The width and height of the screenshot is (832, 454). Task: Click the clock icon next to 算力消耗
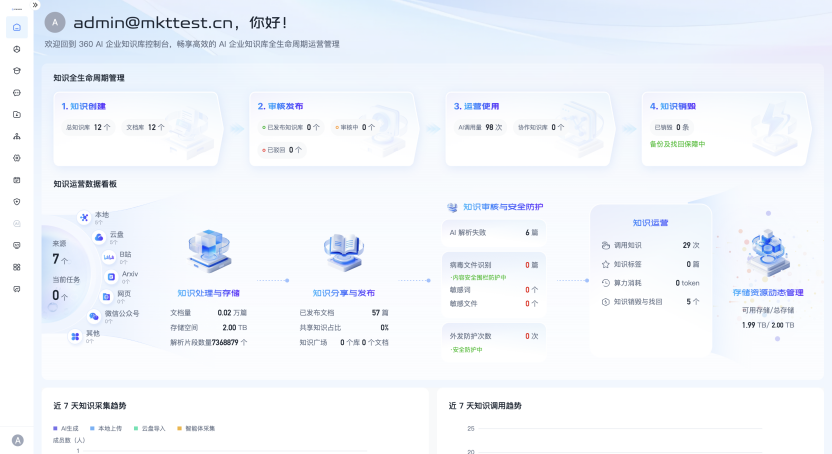(605, 283)
